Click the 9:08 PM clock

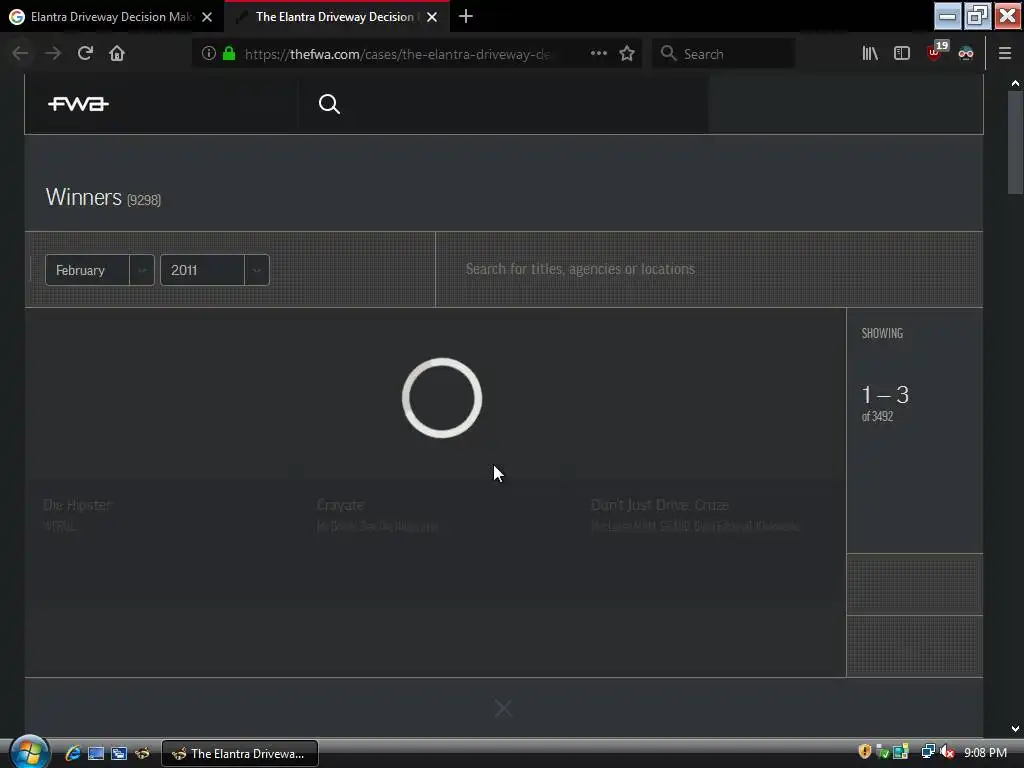pos(985,752)
